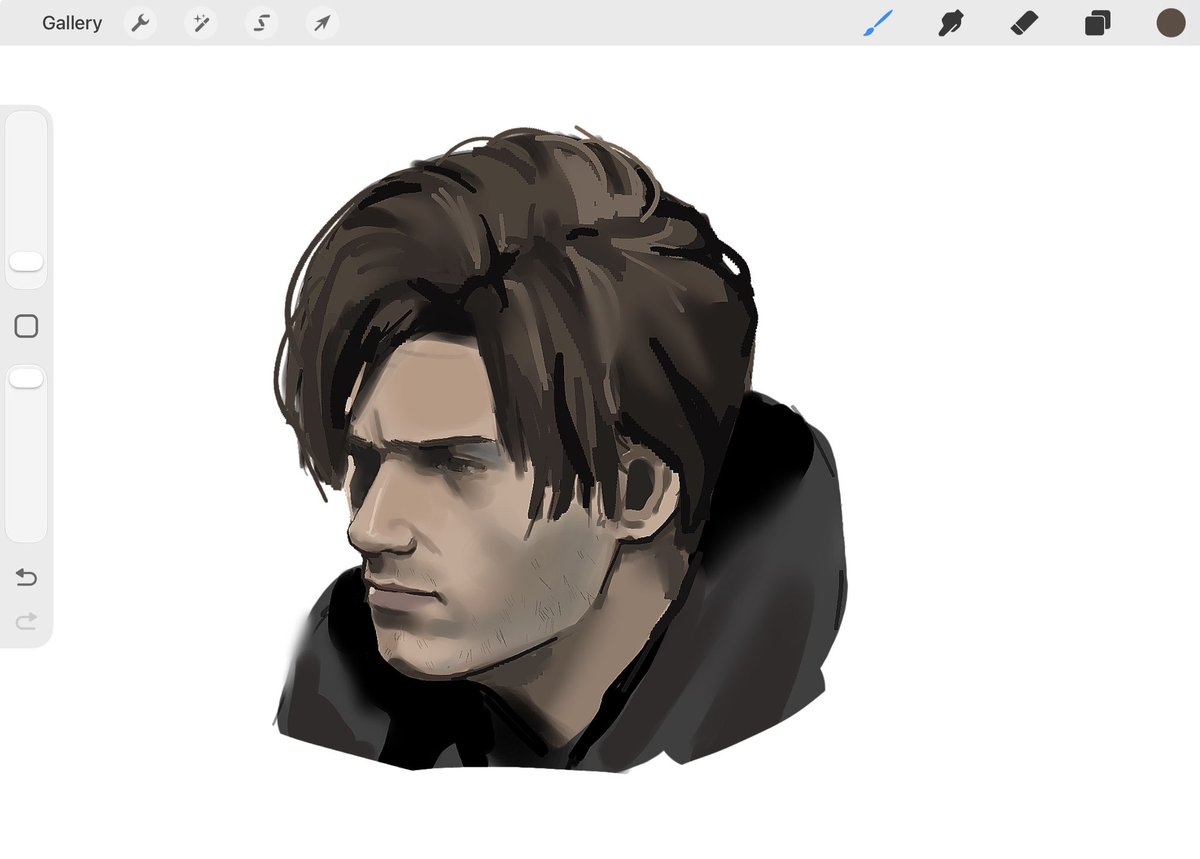
Task: Click the brush opacity slider handle
Action: pos(26,378)
